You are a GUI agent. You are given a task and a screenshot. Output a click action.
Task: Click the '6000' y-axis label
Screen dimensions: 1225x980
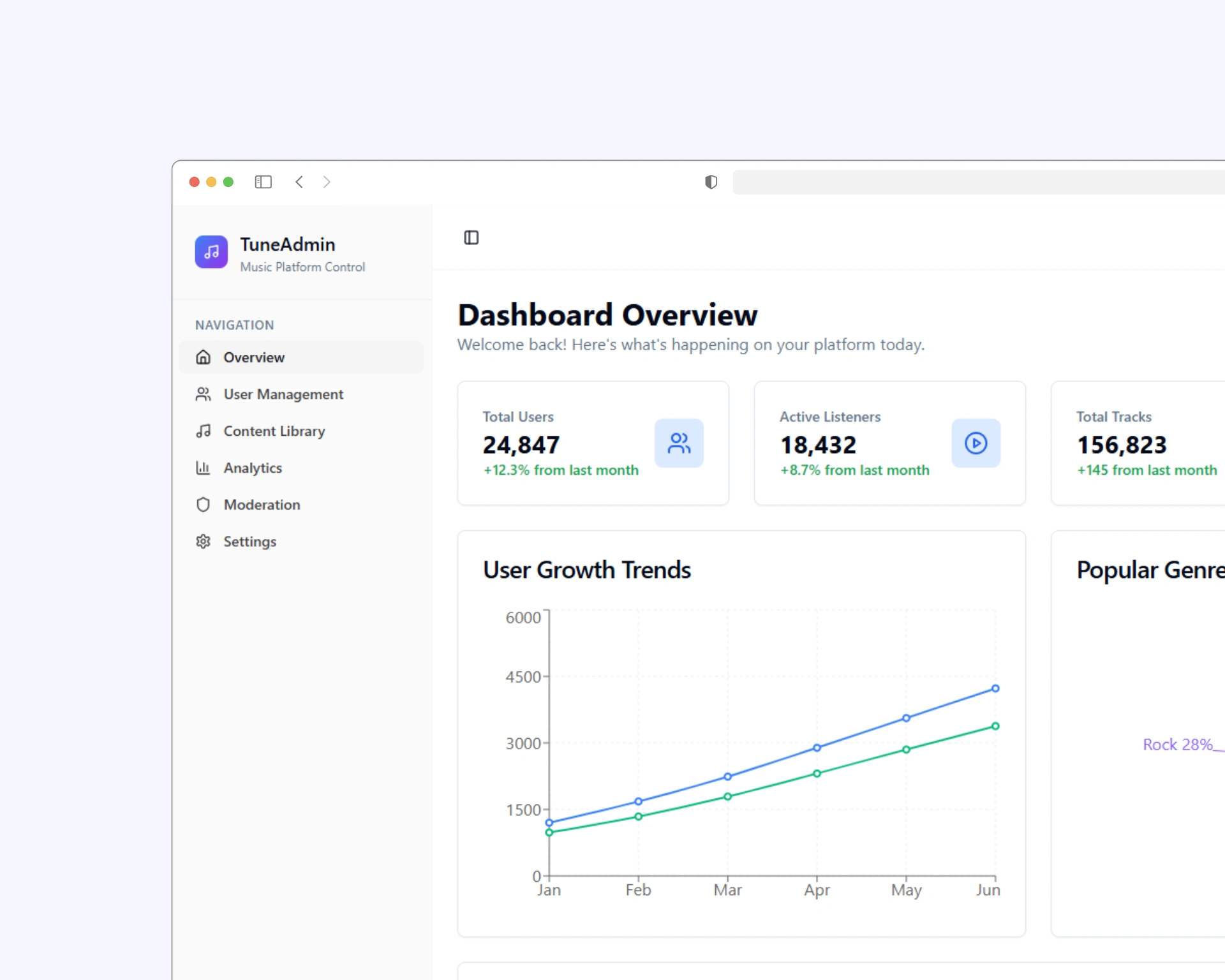[523, 618]
